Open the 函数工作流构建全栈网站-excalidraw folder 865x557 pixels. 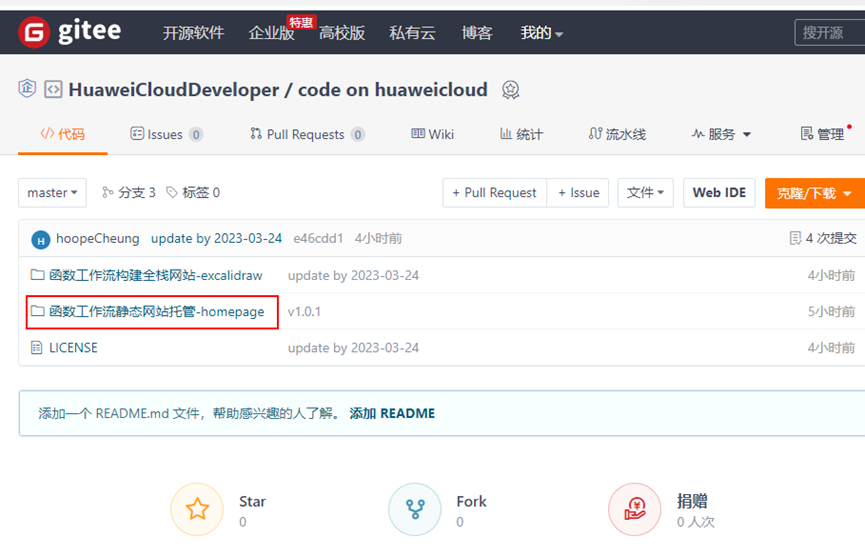[156, 275]
